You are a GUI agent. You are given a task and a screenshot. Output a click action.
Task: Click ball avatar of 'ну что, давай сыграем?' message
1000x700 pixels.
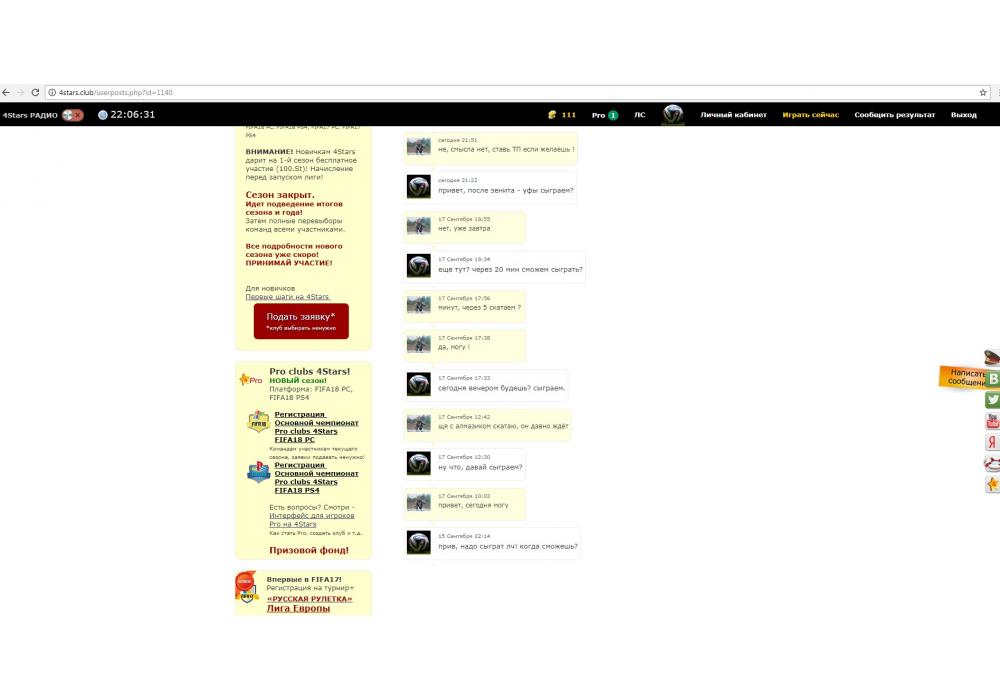tap(418, 463)
